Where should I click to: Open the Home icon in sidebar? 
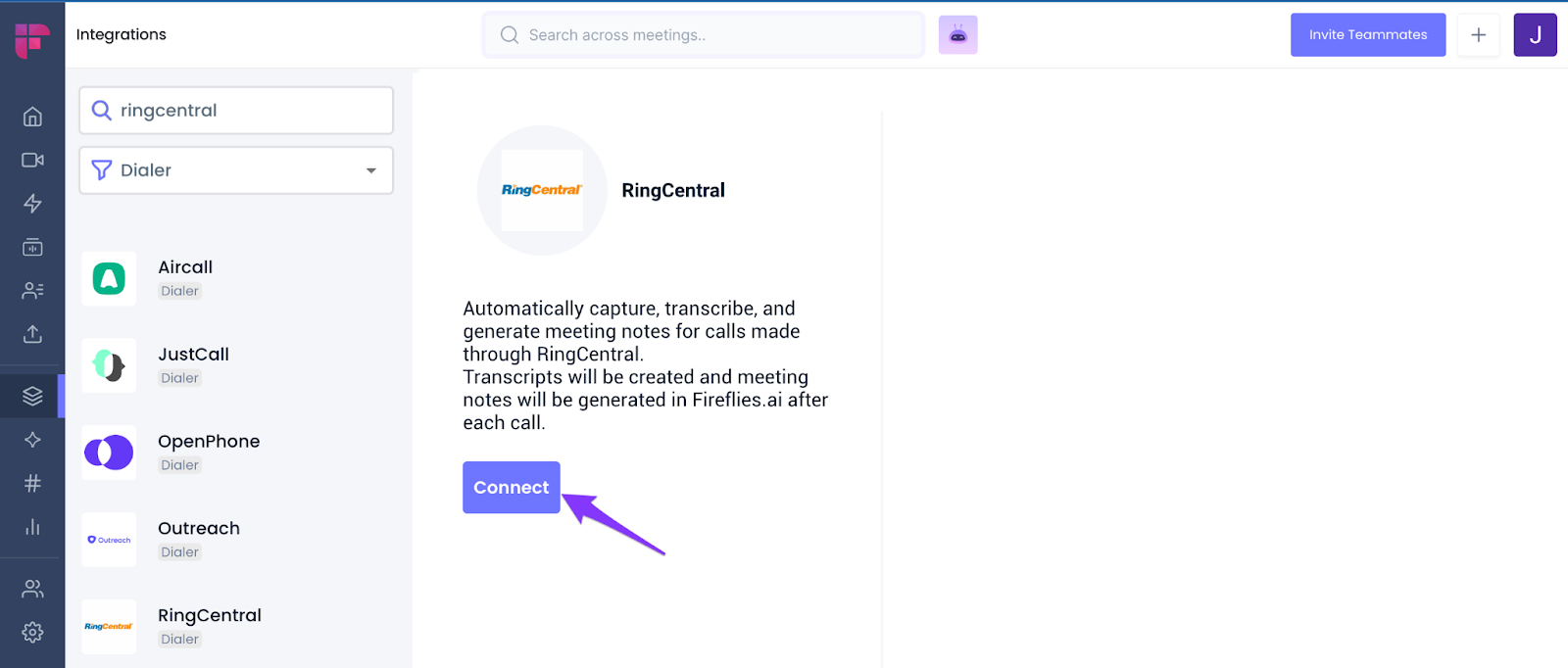click(x=32, y=117)
